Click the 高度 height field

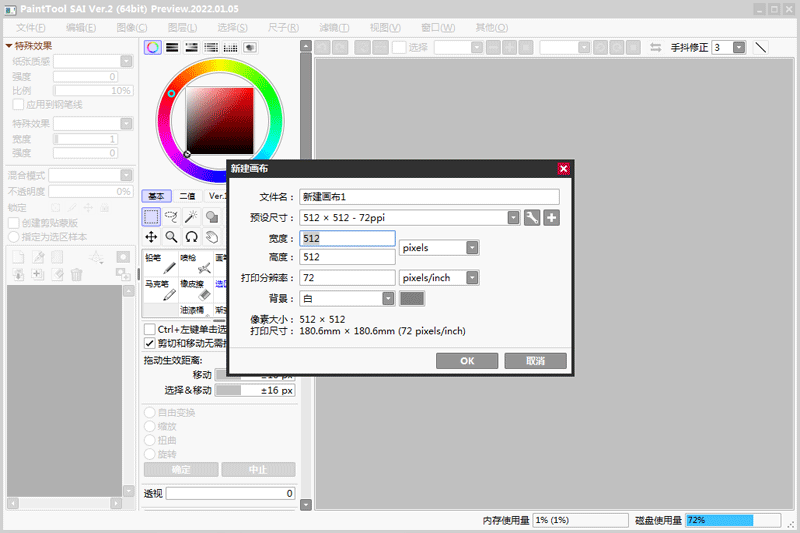coord(347,257)
